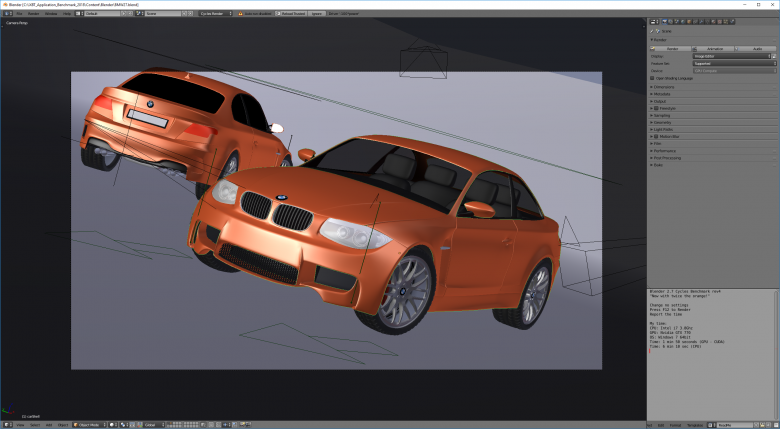Click the Blender info editor type icon
The image size is (780, 429).
pos(7,14)
